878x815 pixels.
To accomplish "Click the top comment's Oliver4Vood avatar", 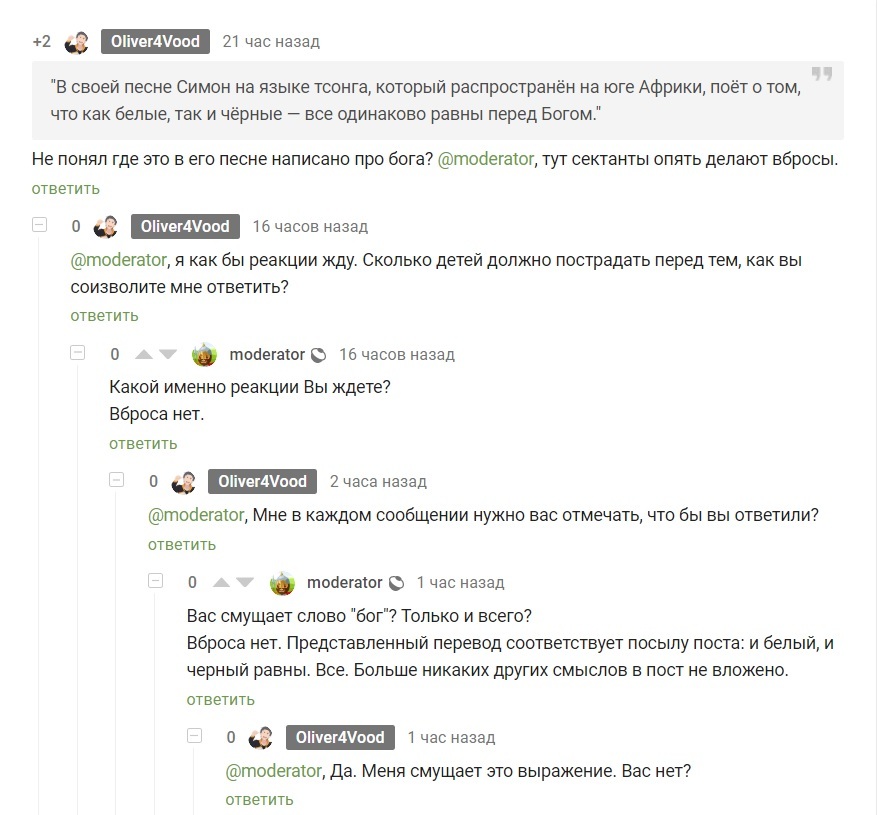I will coord(77,42).
